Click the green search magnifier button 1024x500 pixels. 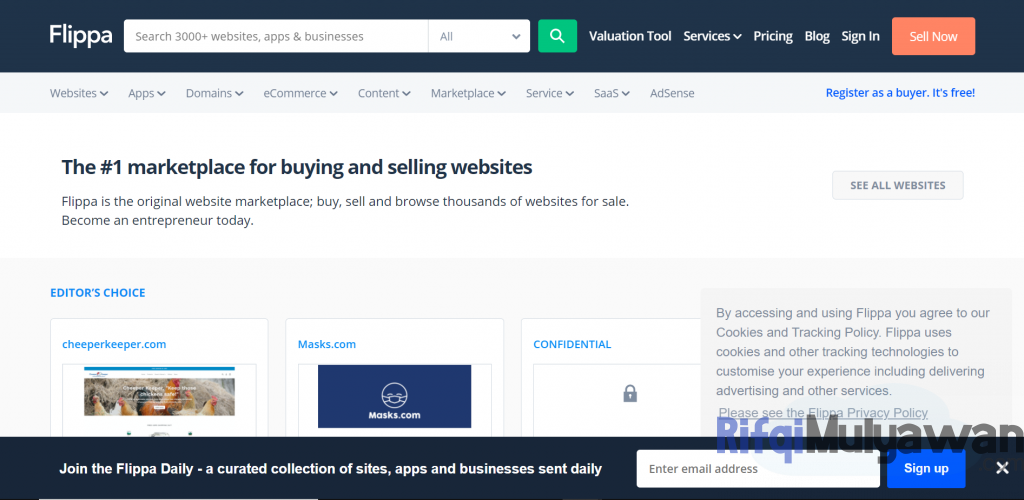(x=557, y=36)
